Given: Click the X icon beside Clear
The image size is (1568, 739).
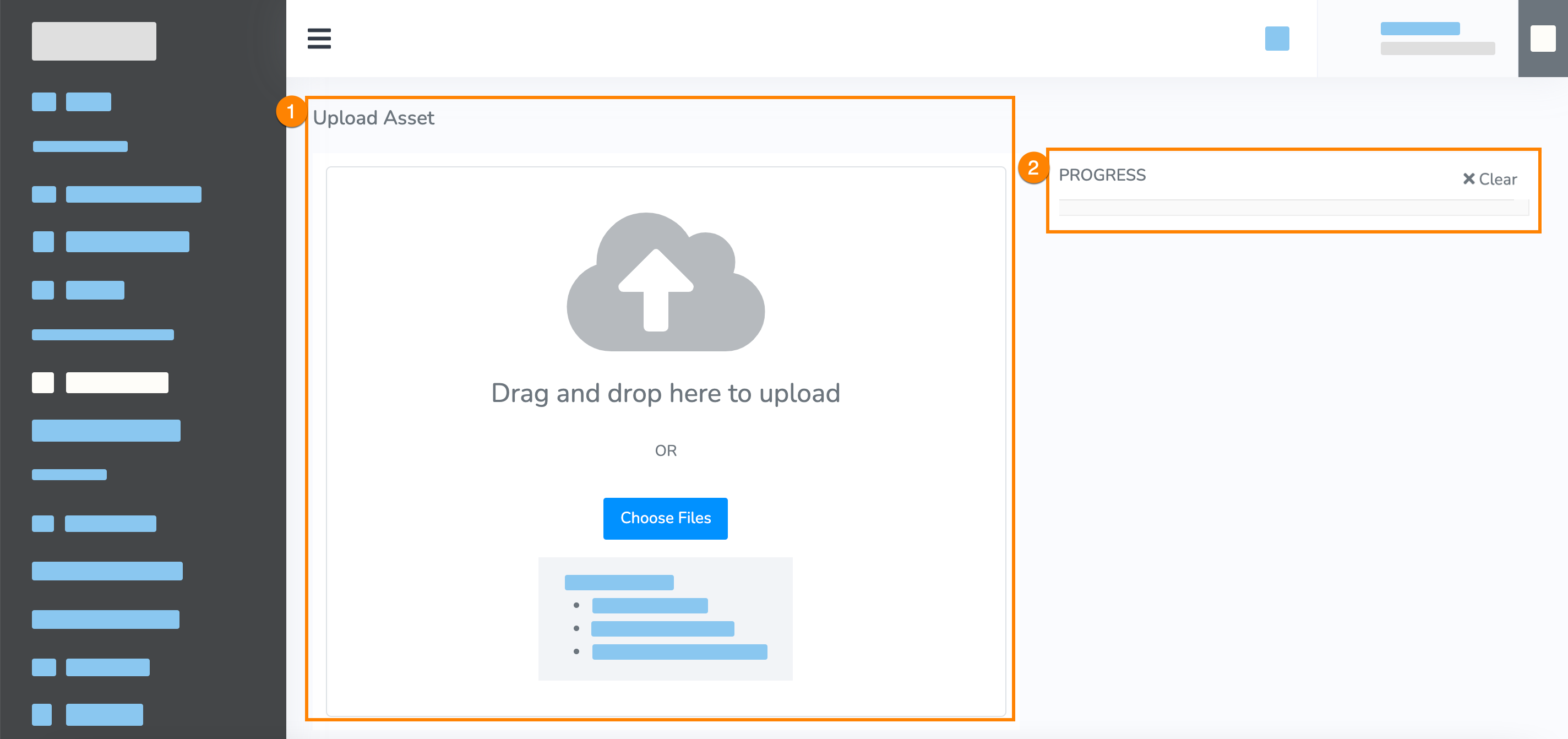Looking at the screenshot, I should 1468,179.
